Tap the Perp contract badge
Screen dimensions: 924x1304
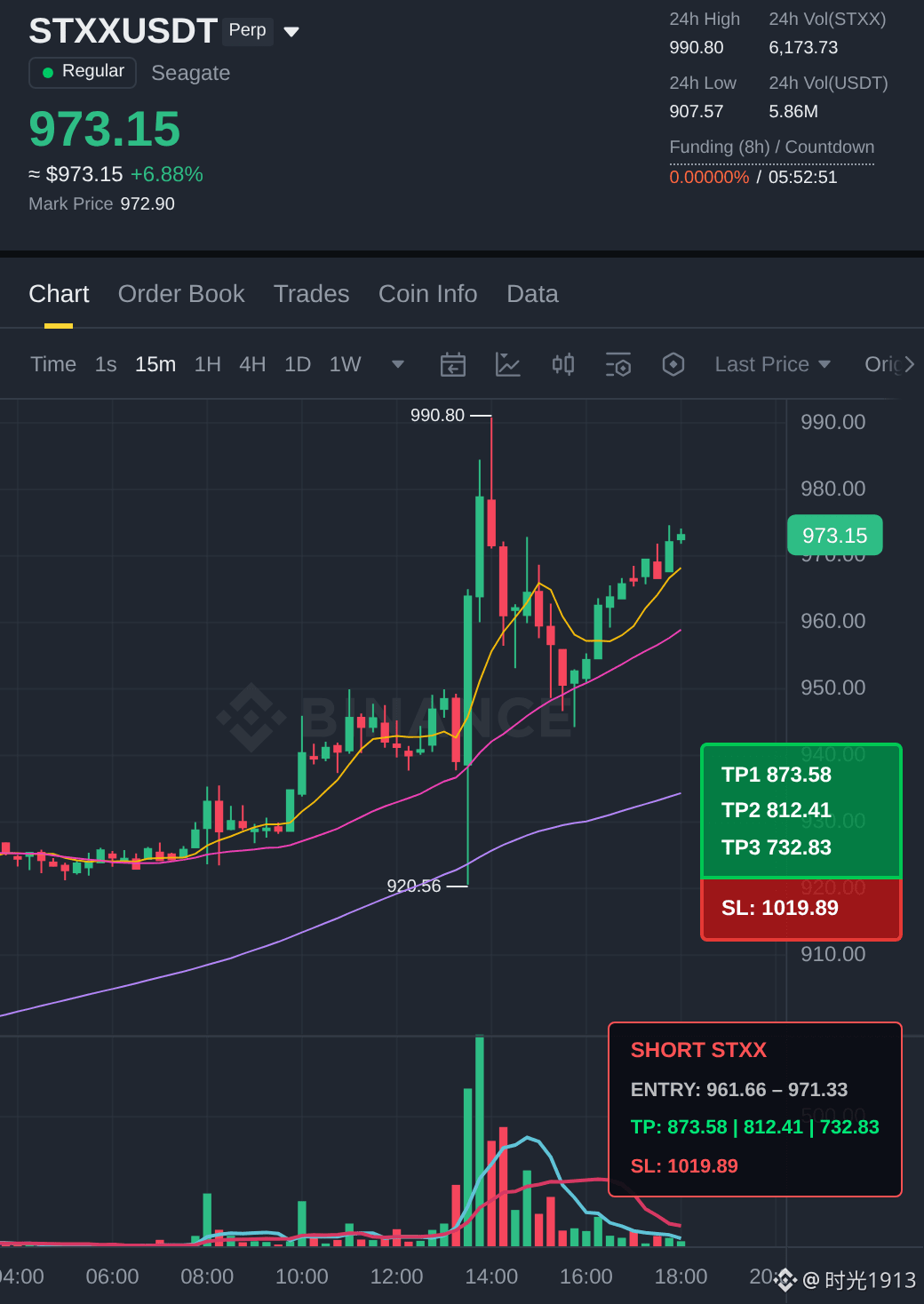coord(247,30)
